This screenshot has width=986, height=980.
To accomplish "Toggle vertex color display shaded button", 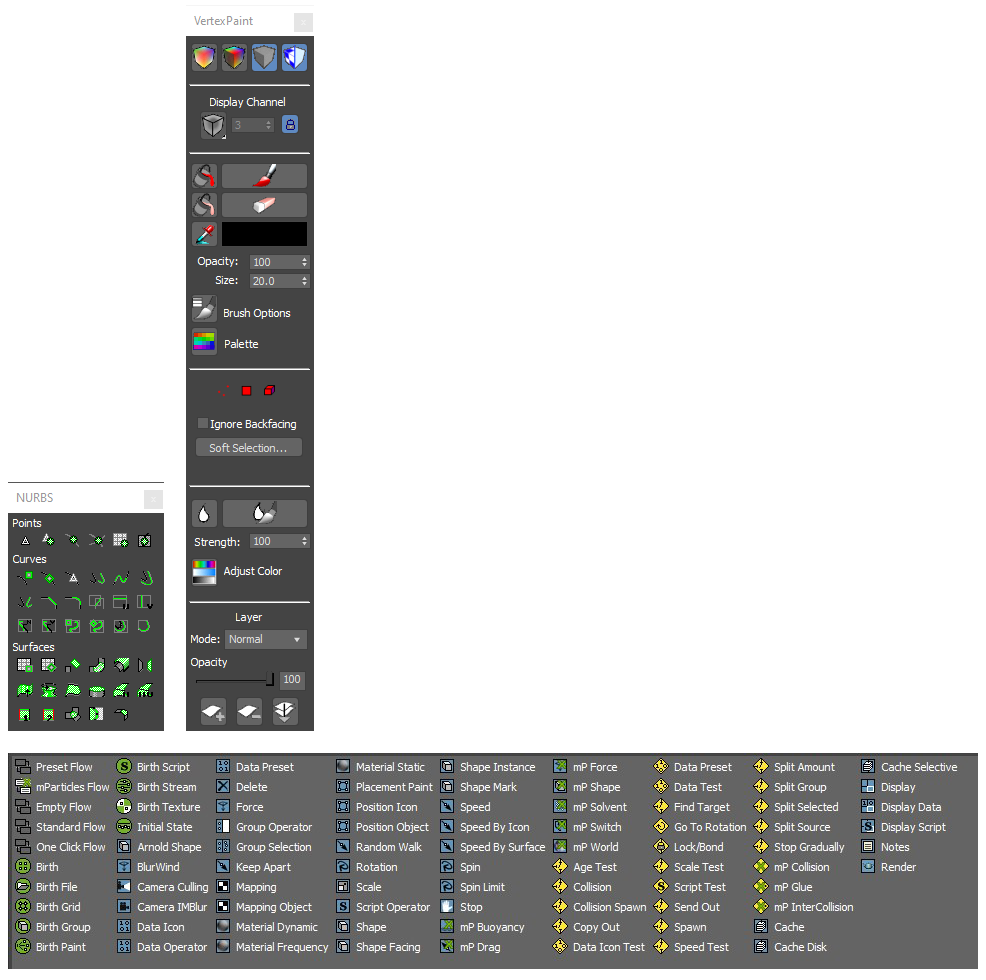I will (x=204, y=58).
